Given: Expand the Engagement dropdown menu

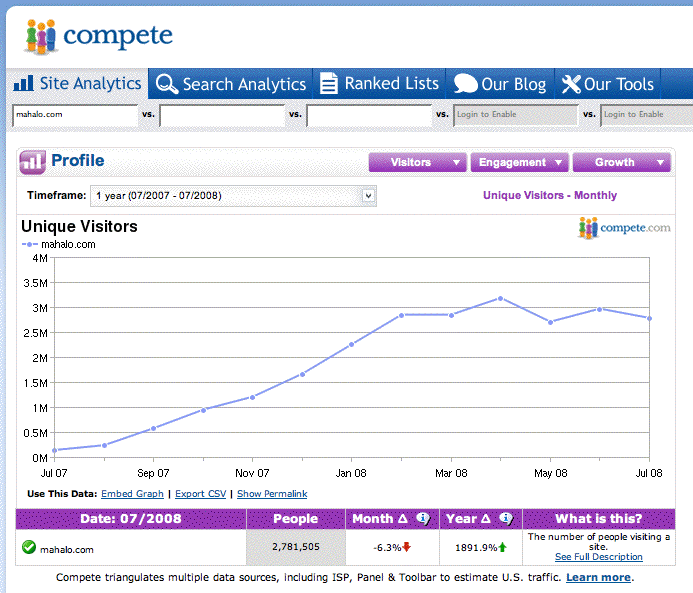Looking at the screenshot, I should pos(520,162).
